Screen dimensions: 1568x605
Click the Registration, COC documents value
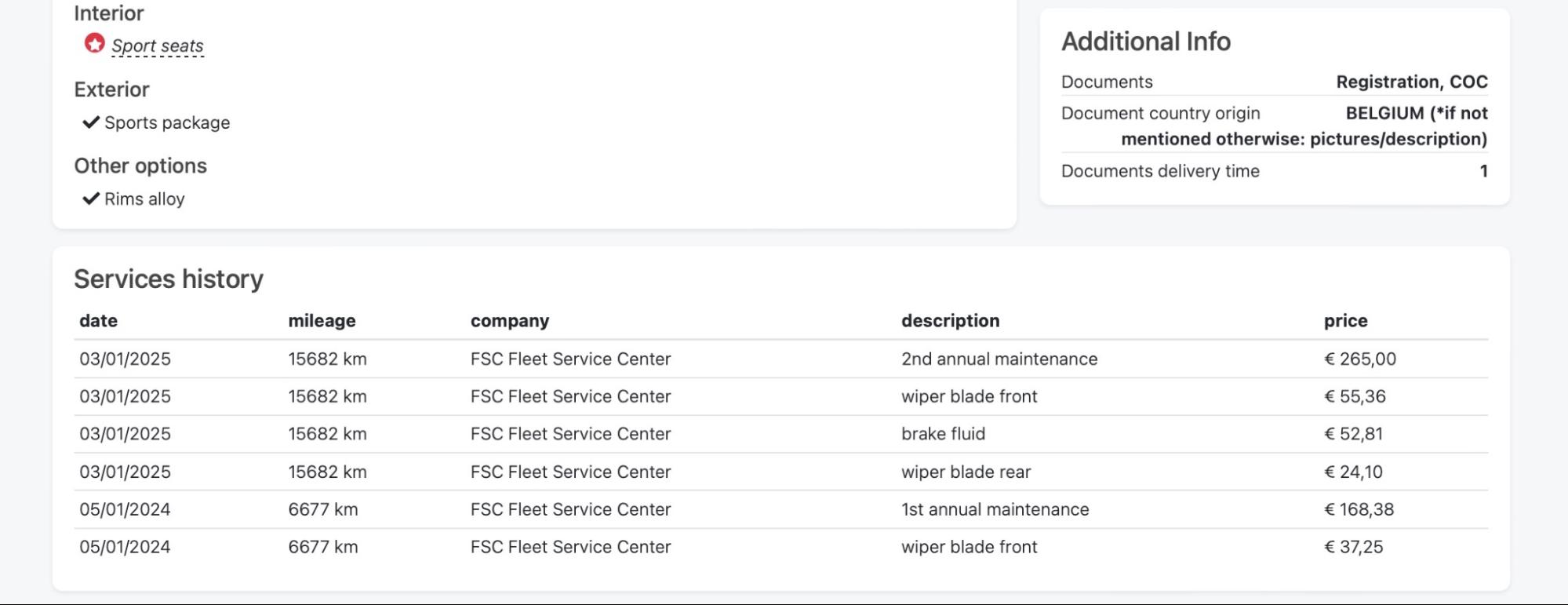(1411, 82)
